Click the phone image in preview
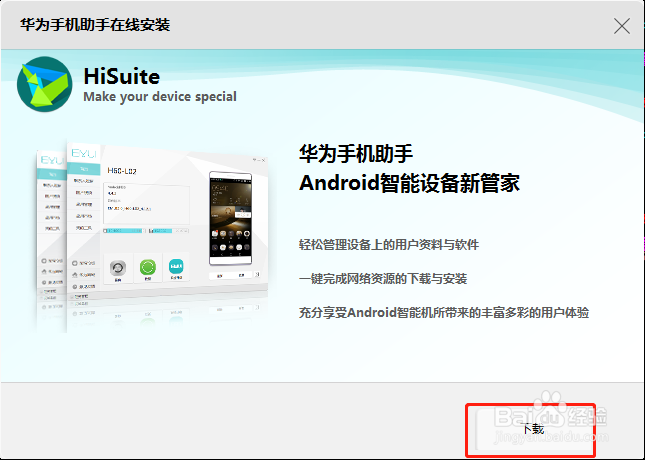Viewport: 645px width, 460px height. 230,218
